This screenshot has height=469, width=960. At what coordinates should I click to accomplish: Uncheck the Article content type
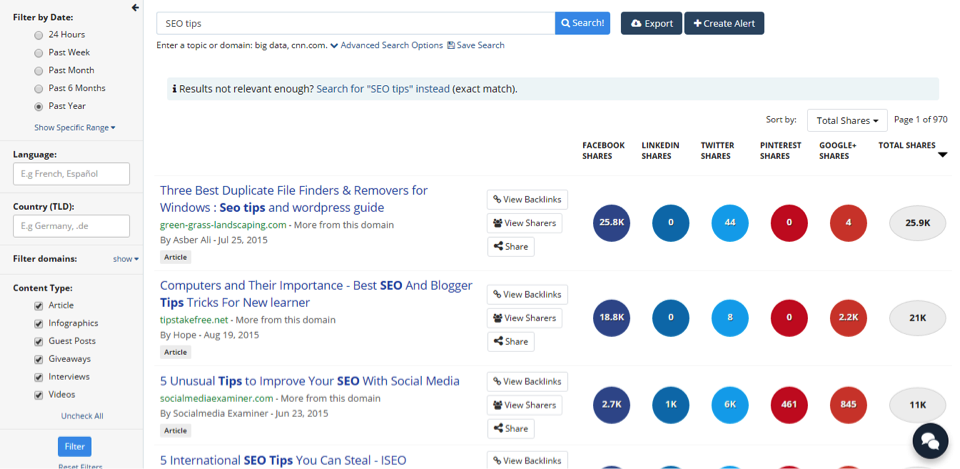pyautogui.click(x=39, y=306)
